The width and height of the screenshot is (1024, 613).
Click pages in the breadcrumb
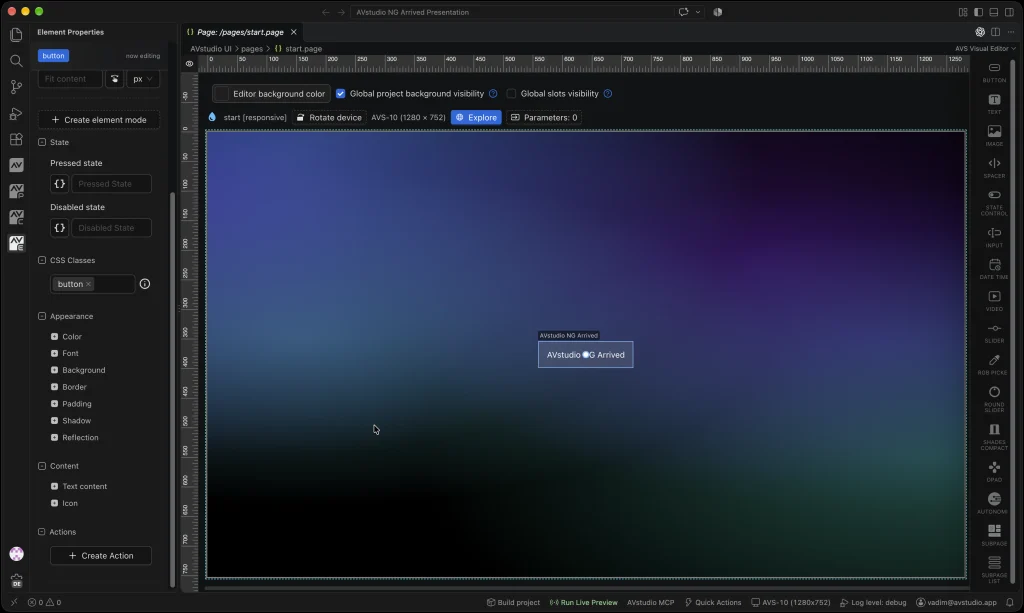pos(251,49)
